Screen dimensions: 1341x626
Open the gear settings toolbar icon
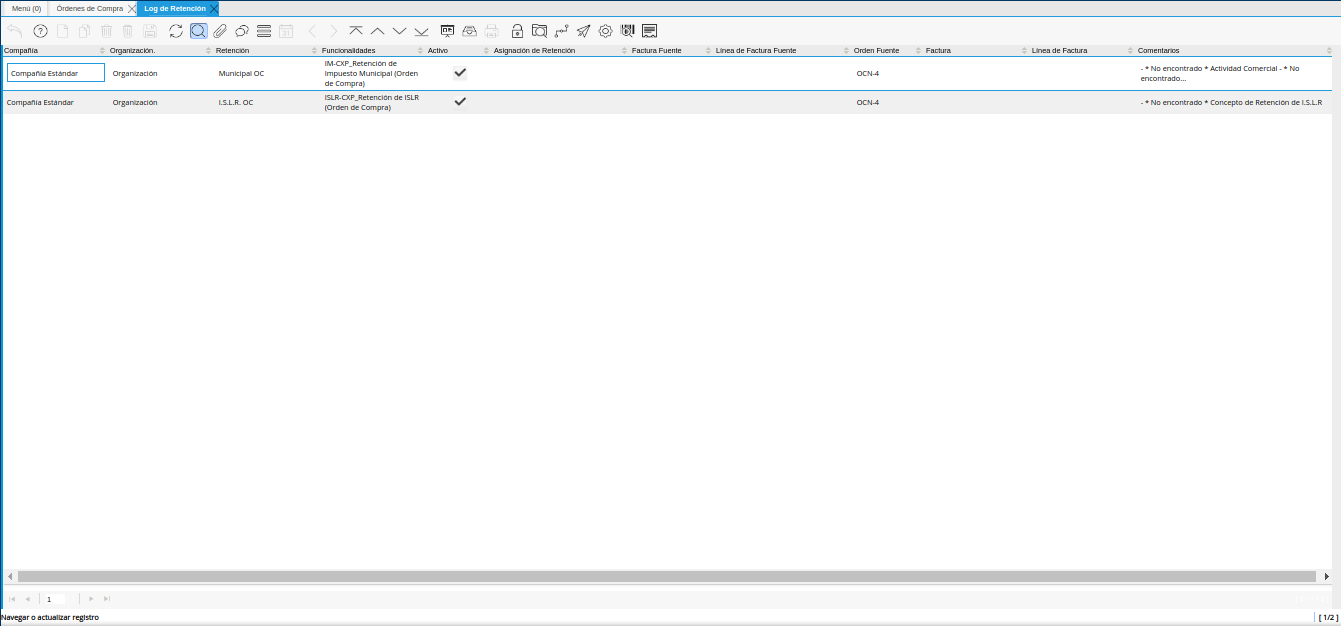(605, 31)
